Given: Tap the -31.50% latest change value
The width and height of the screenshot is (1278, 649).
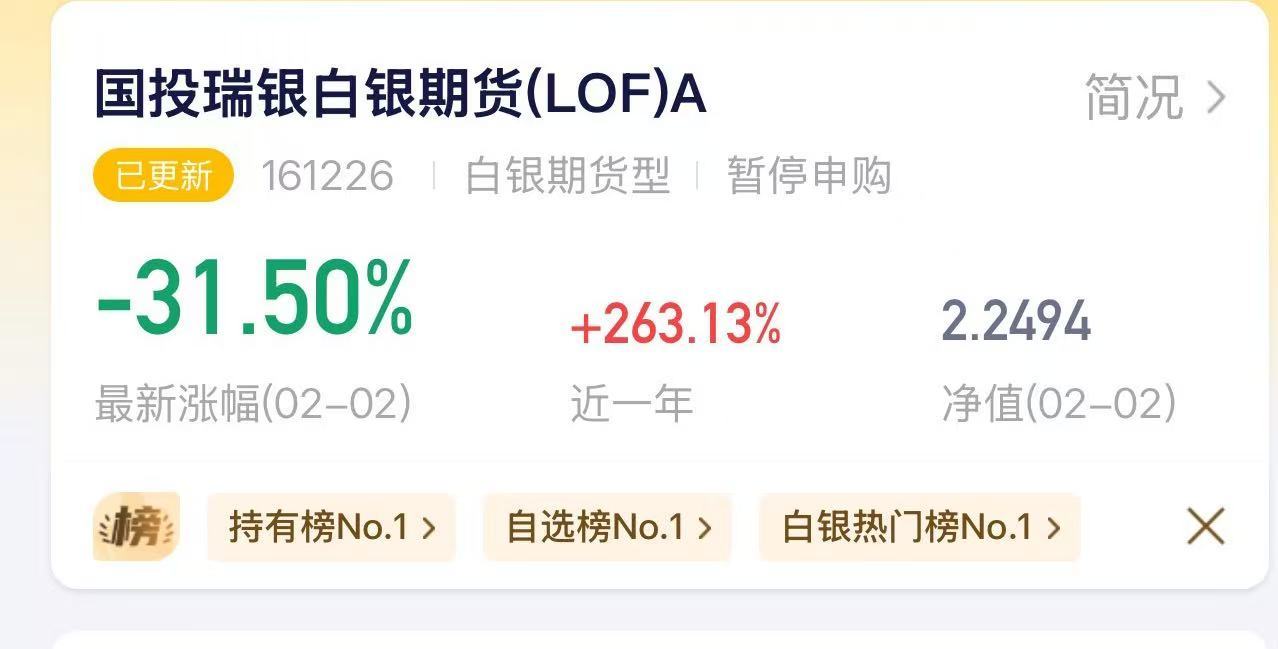Looking at the screenshot, I should tap(254, 299).
